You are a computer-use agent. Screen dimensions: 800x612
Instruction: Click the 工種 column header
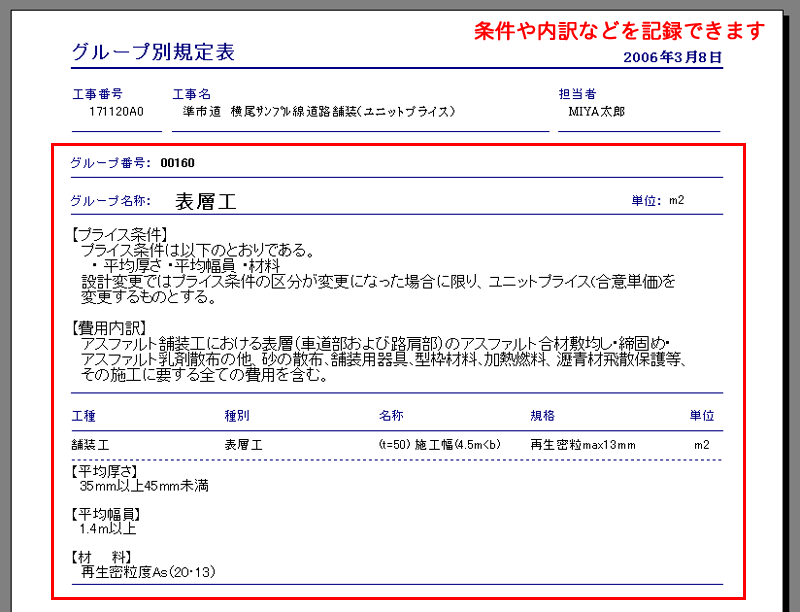pos(84,416)
